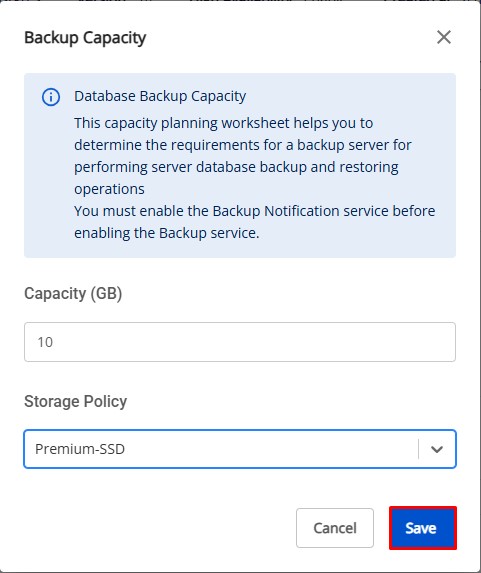Click the Database Backup Capacity heading
Screen dimensions: 481x573
point(160,96)
